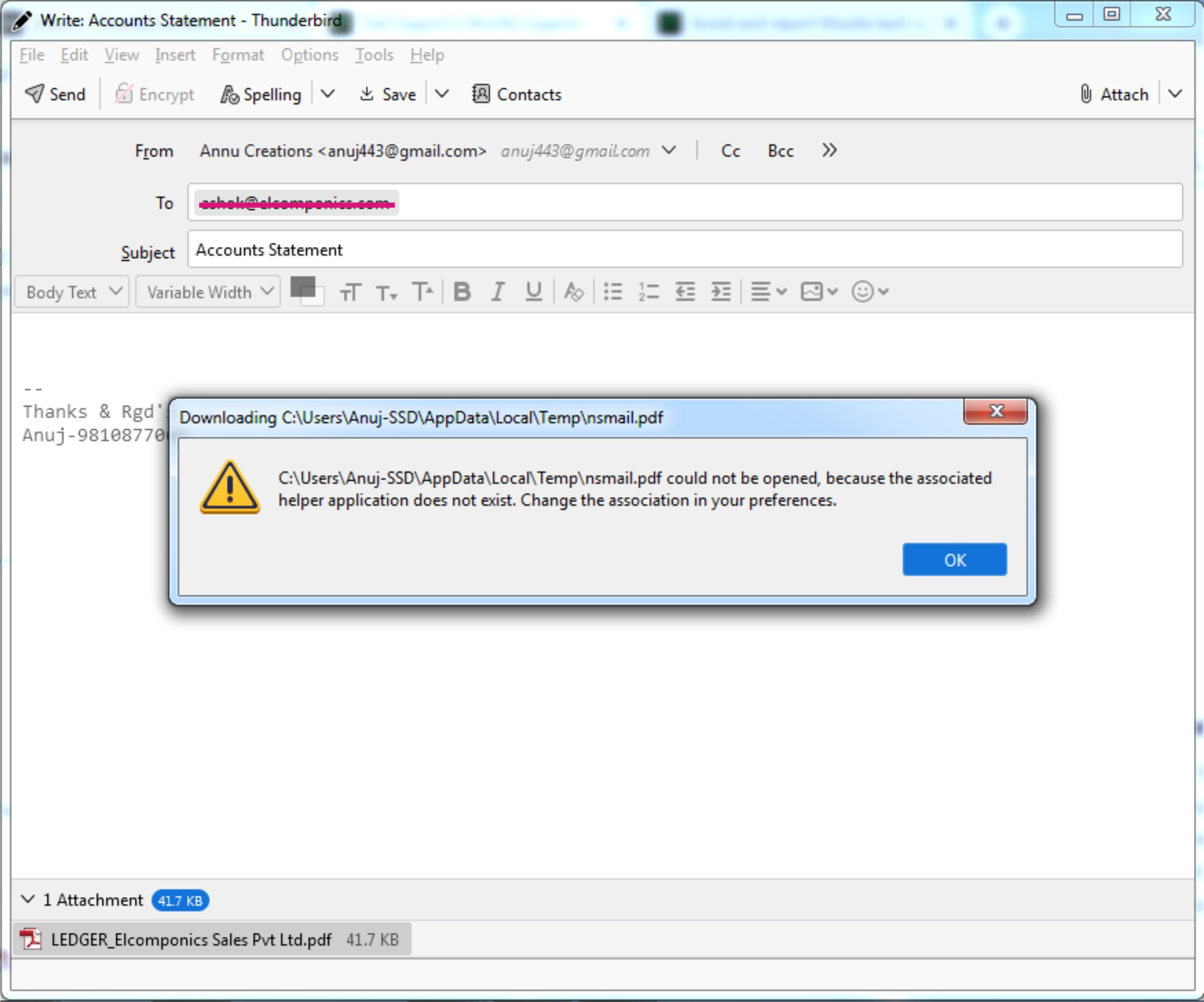Apply numbered list formatting
Screen dimensions: 1204x1002
648,292
